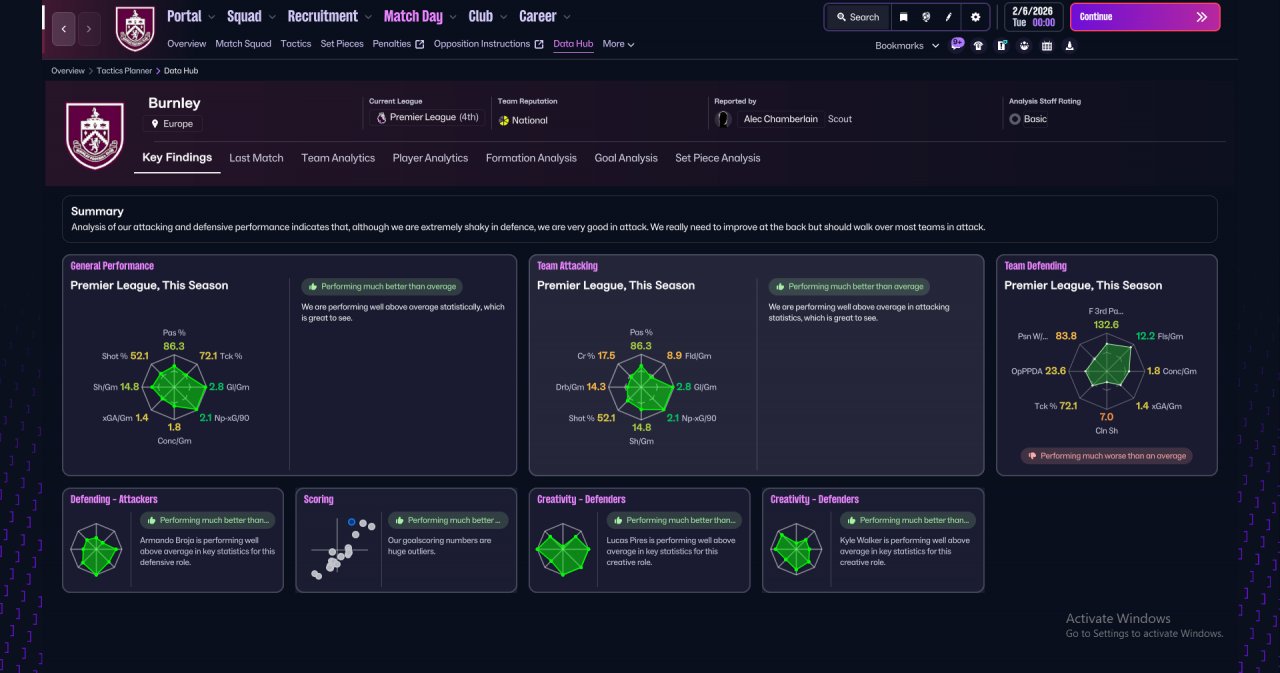Viewport: 1280px width, 673px height.
Task: Click the Overview breadcrumb link
Action: pyautogui.click(x=68, y=71)
